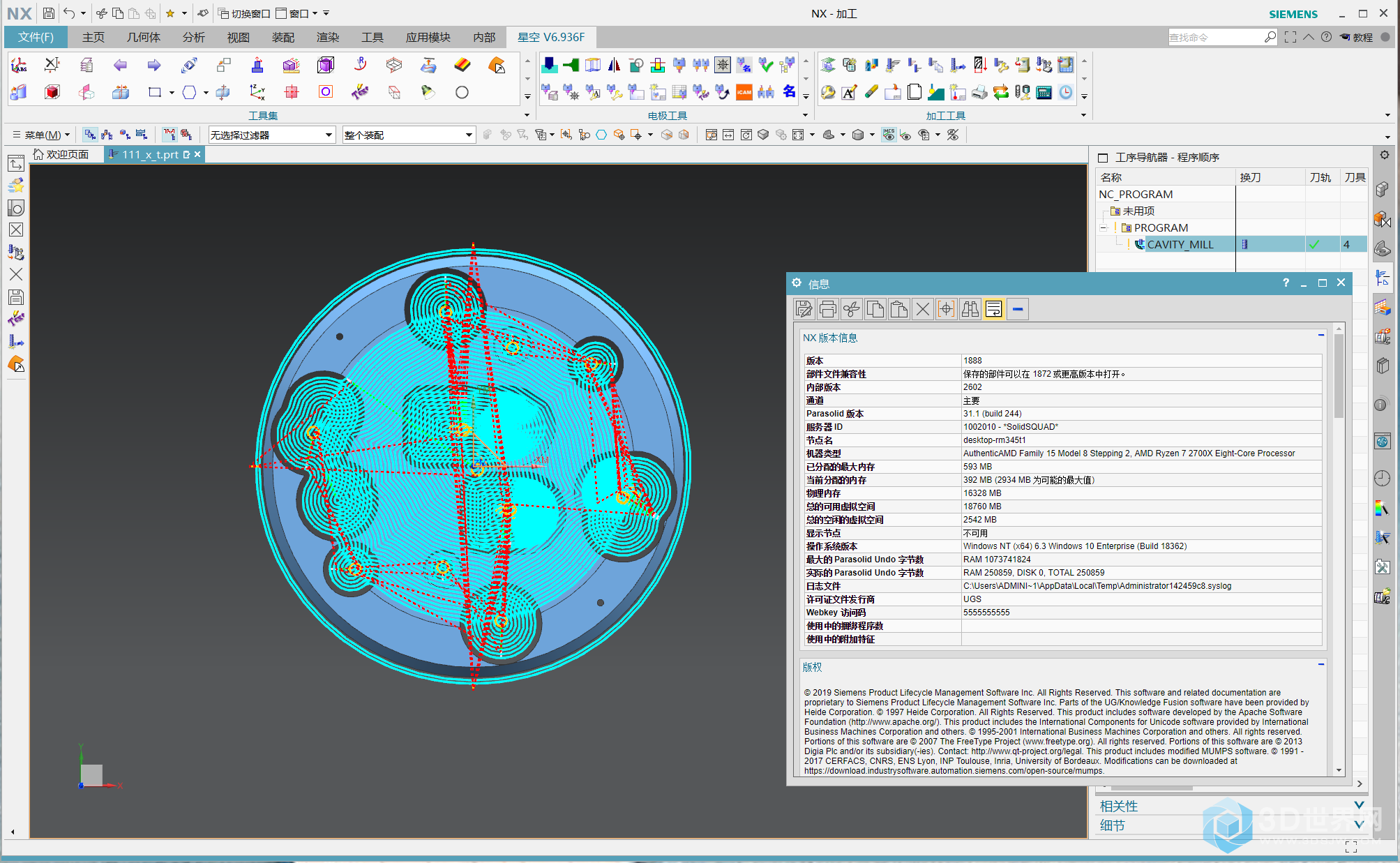This screenshot has height=863, width=1400.
Task: Collapse the PROGRAM tree node
Action: tap(1104, 228)
